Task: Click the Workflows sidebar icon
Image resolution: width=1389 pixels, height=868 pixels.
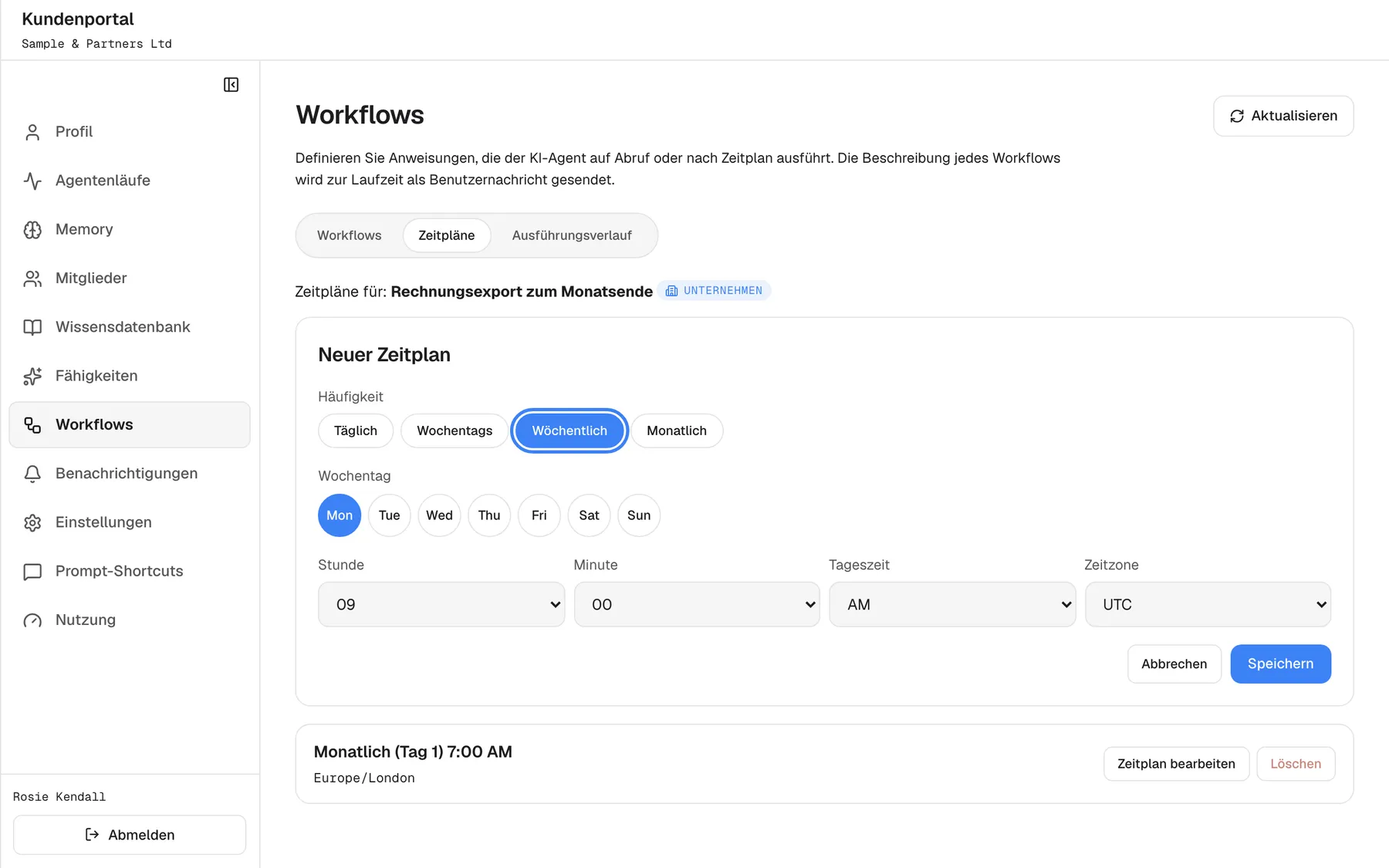Action: (x=32, y=425)
